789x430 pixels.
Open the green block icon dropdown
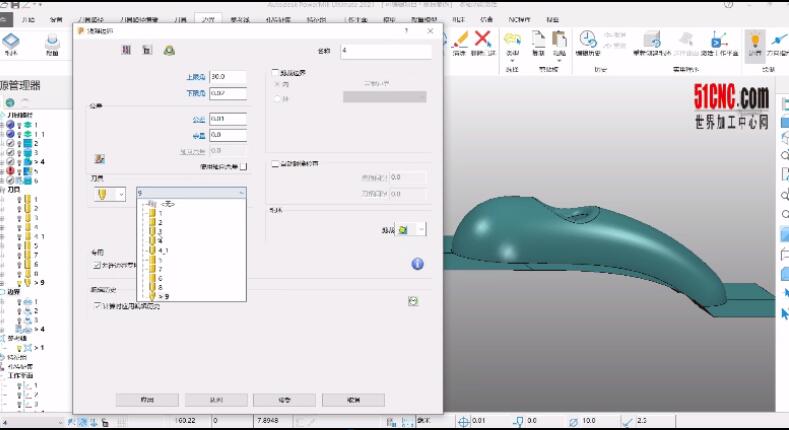point(421,230)
